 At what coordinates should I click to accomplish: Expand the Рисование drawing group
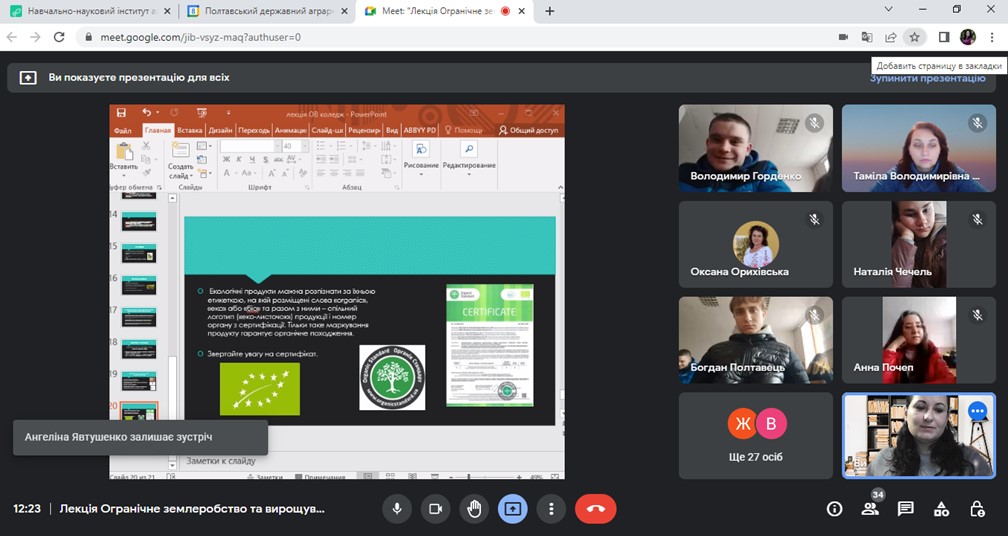click(421, 160)
